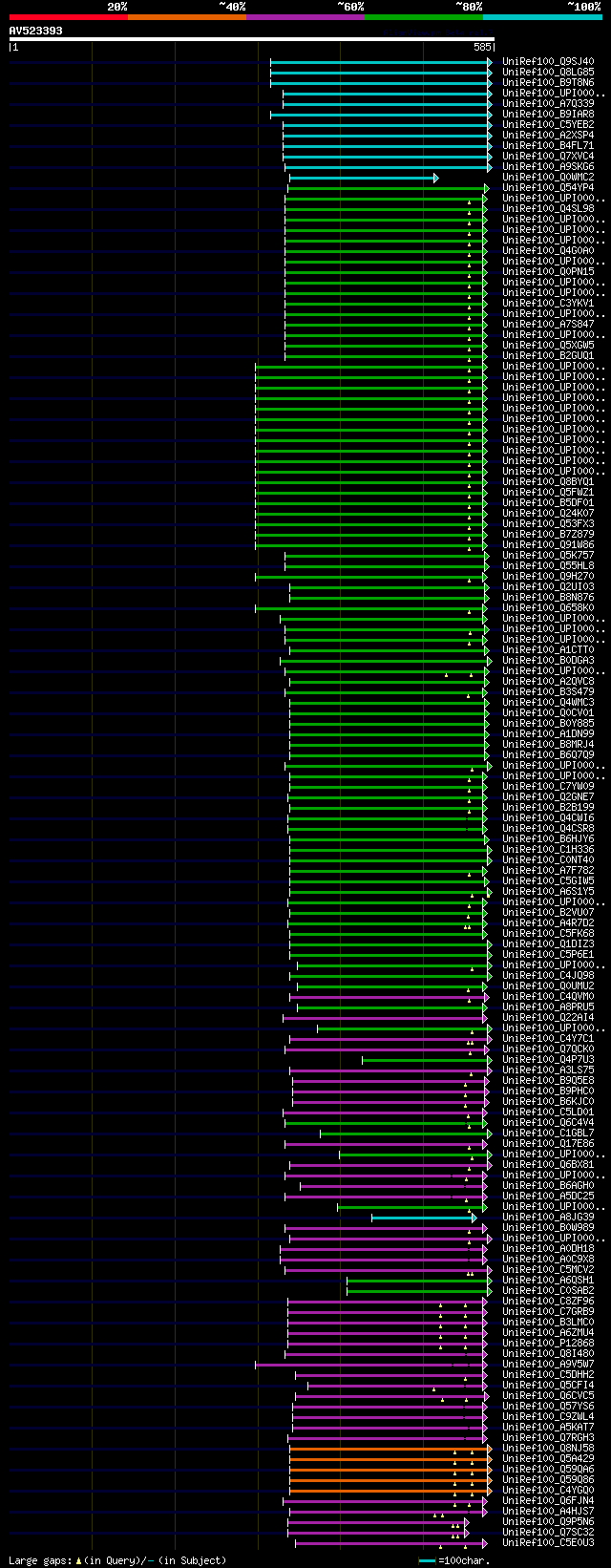The height and width of the screenshot is (1568, 611).
Task: Select the UniRef100_Q9H270 label
Action: coord(548,576)
